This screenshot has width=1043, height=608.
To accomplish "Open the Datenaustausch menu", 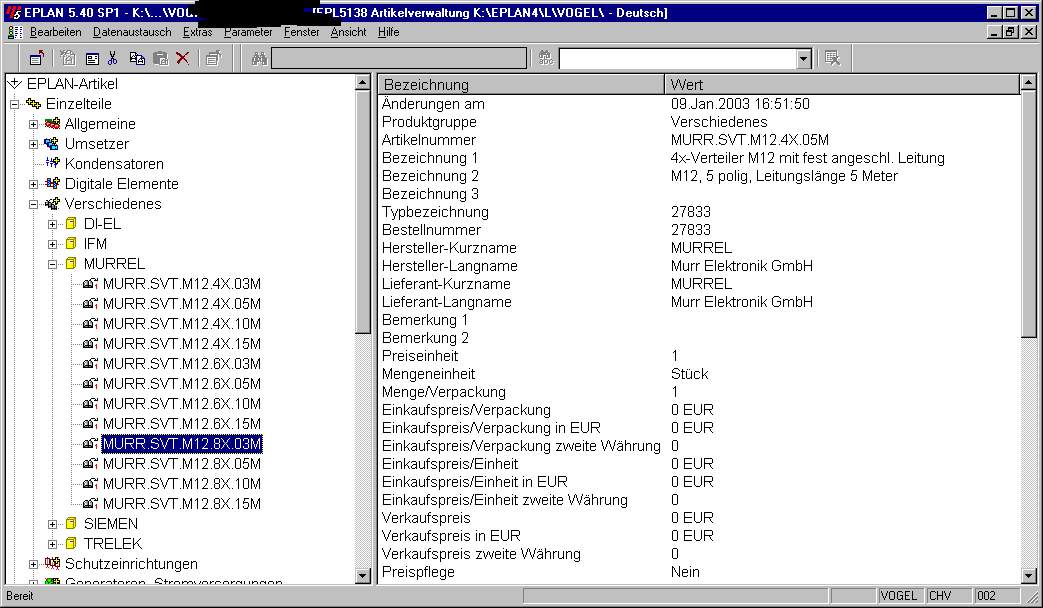I will point(132,32).
